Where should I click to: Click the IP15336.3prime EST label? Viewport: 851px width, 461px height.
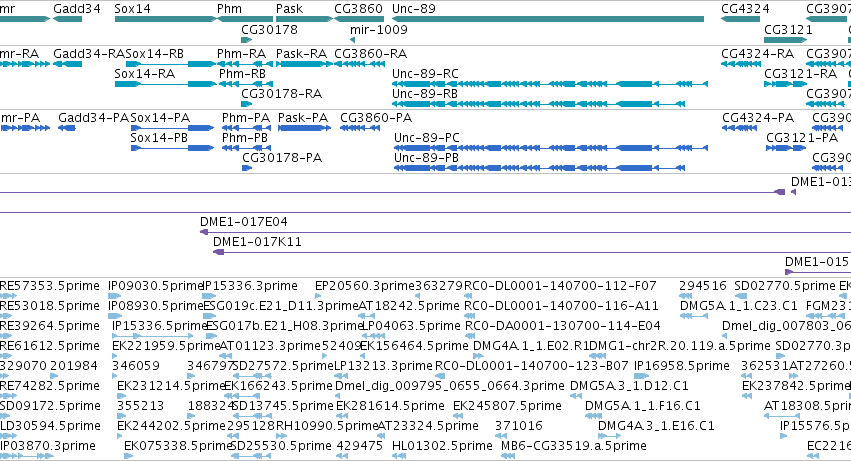pyautogui.click(x=250, y=286)
